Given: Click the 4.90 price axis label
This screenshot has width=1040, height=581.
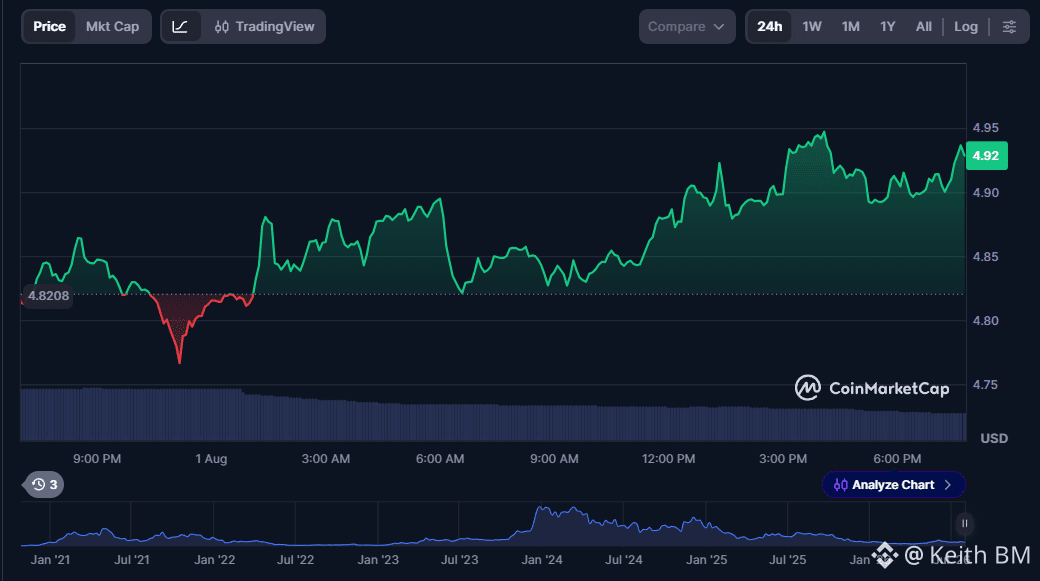Looking at the screenshot, I should (x=986, y=193).
